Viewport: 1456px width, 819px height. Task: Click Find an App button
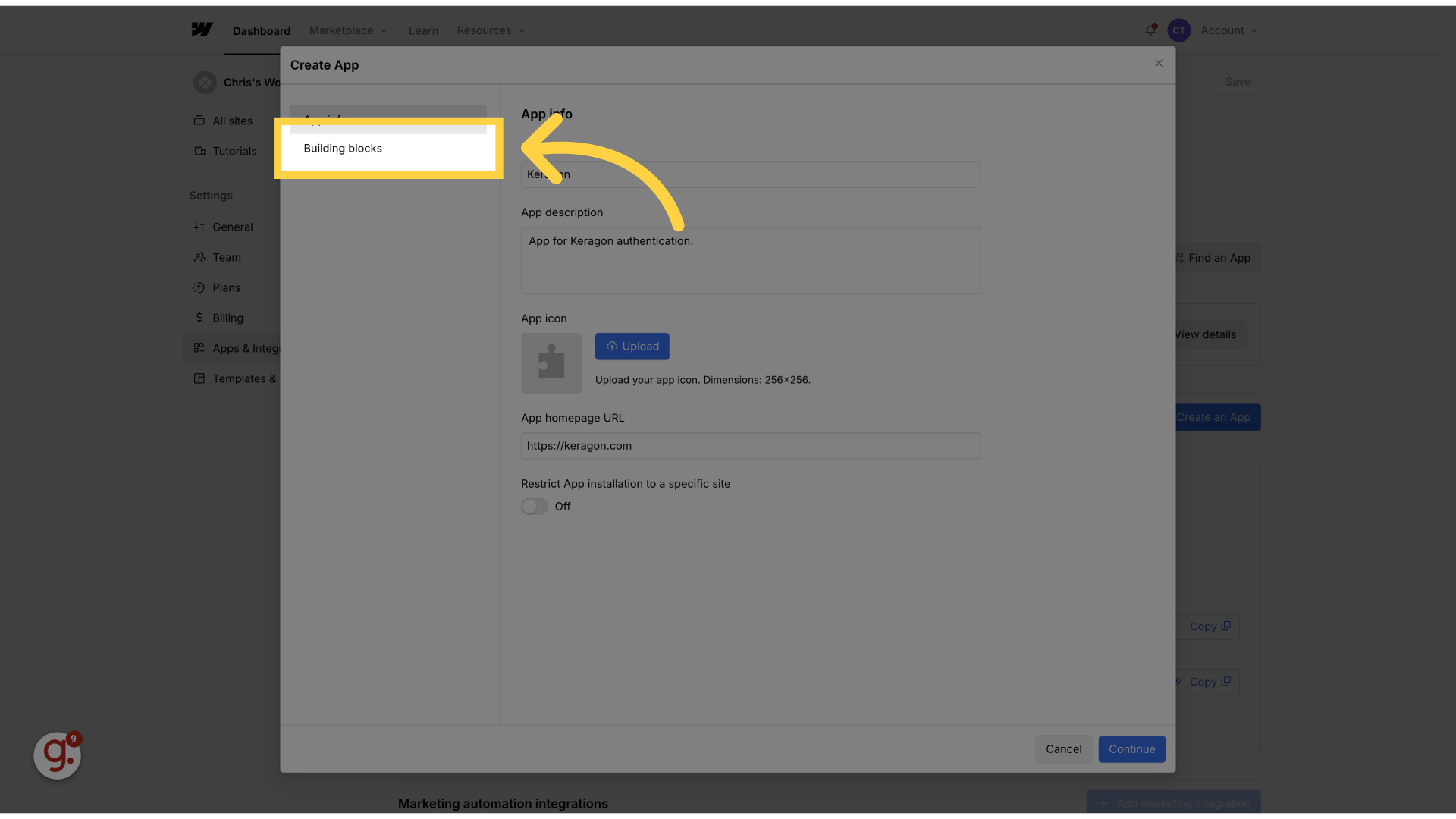coord(1218,258)
